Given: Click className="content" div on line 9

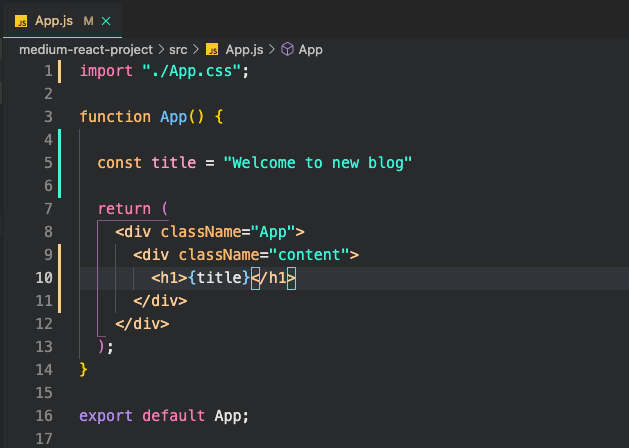Looking at the screenshot, I should [246, 255].
